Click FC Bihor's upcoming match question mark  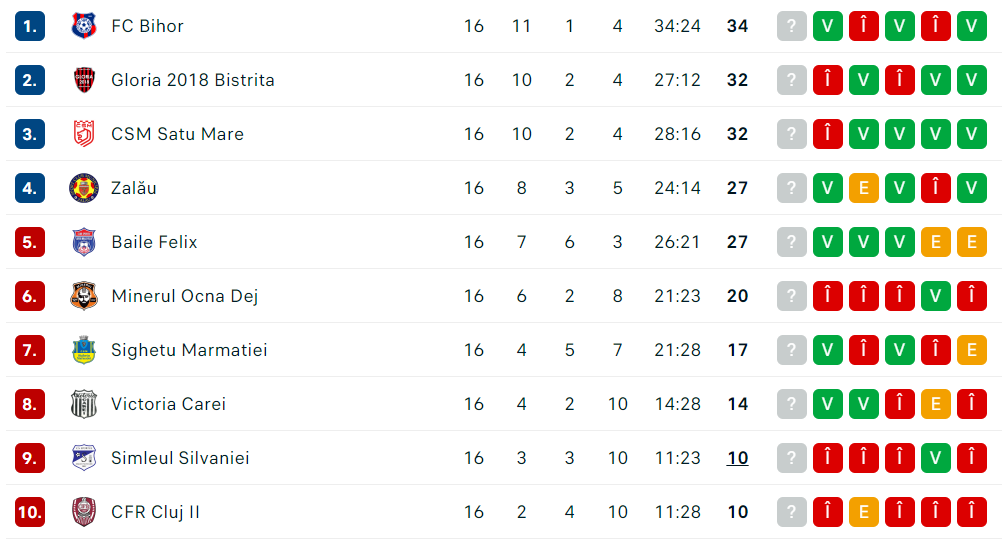(x=791, y=26)
